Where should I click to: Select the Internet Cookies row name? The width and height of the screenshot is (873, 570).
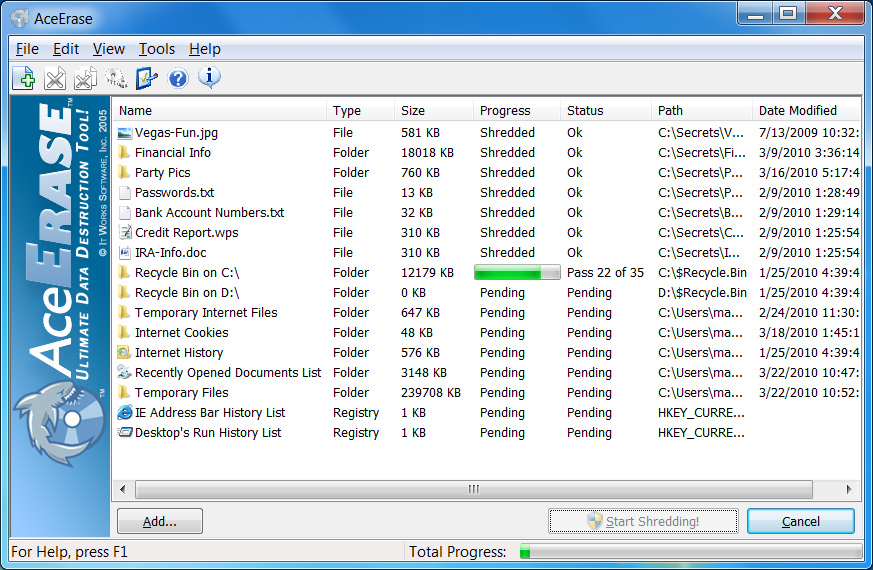(x=182, y=333)
